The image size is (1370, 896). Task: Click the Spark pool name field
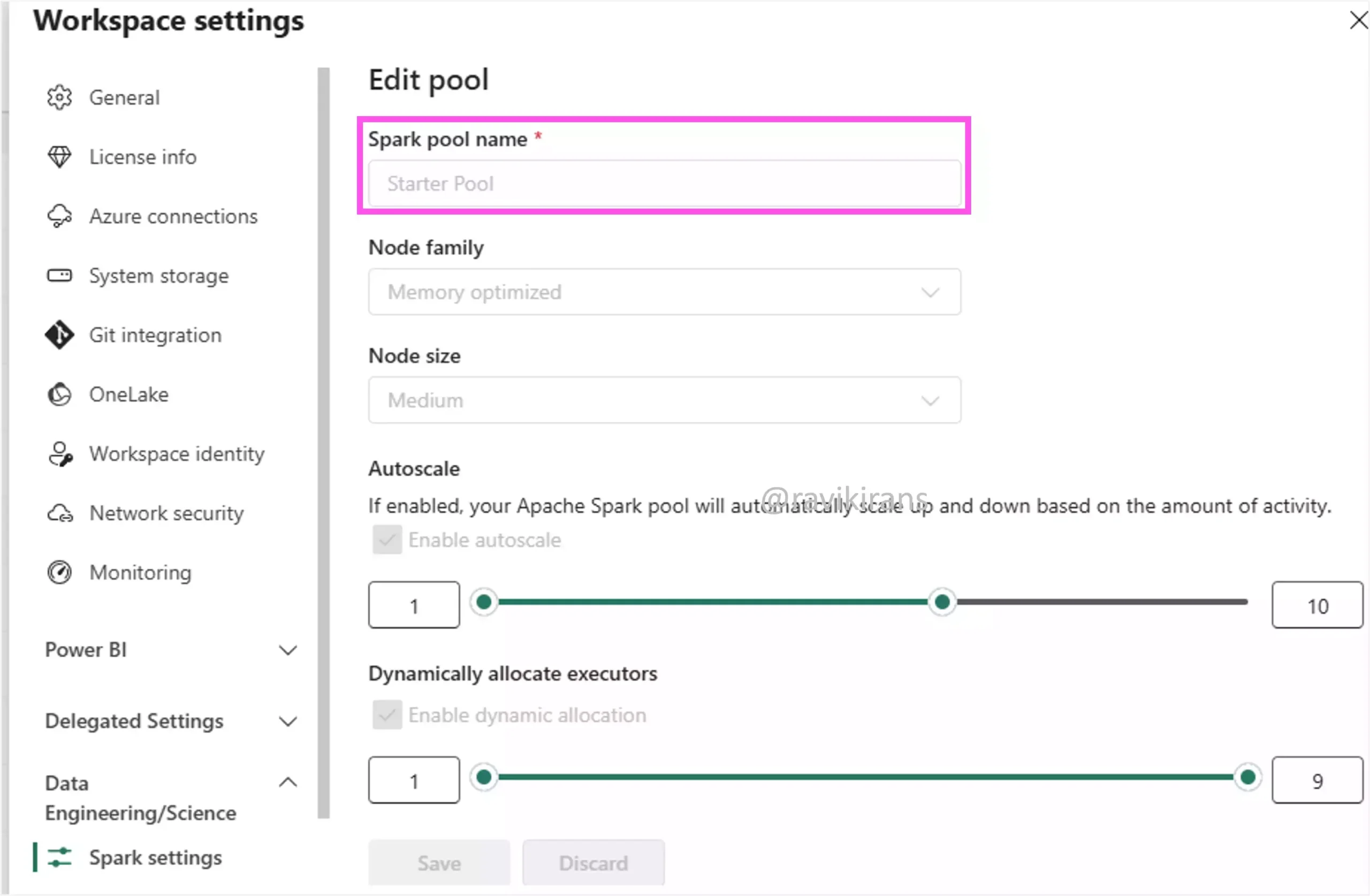tap(664, 183)
